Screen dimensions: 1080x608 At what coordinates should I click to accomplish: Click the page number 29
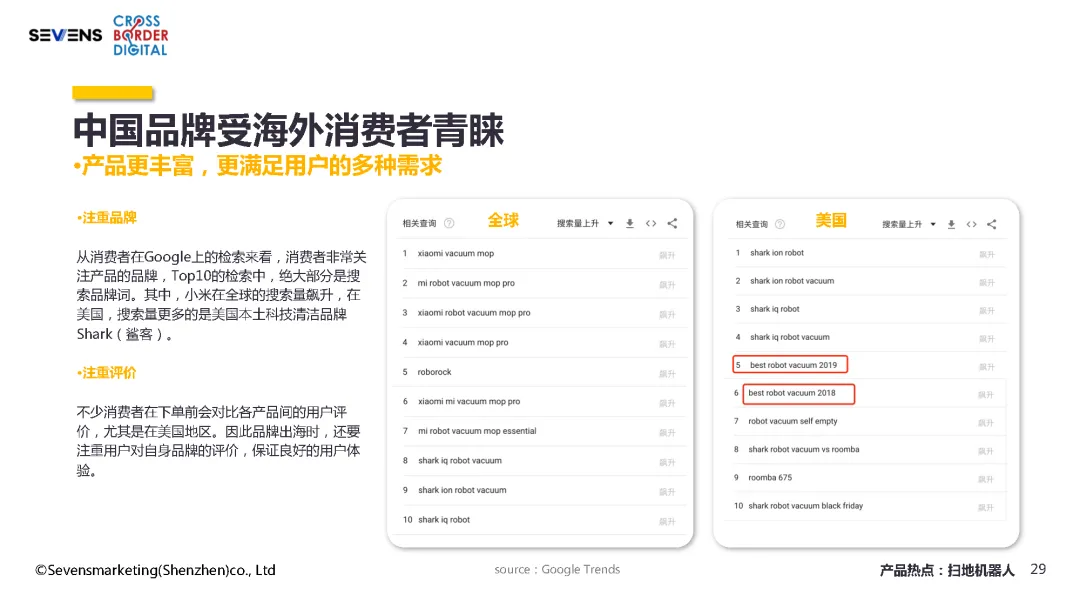[x=1038, y=569]
